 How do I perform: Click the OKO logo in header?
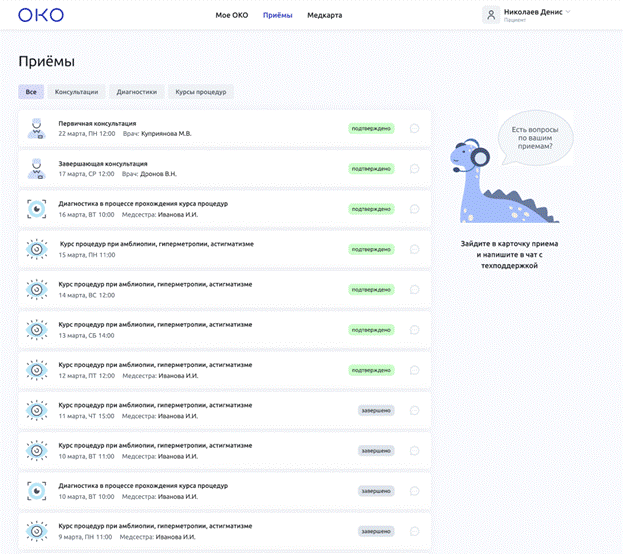coord(40,15)
